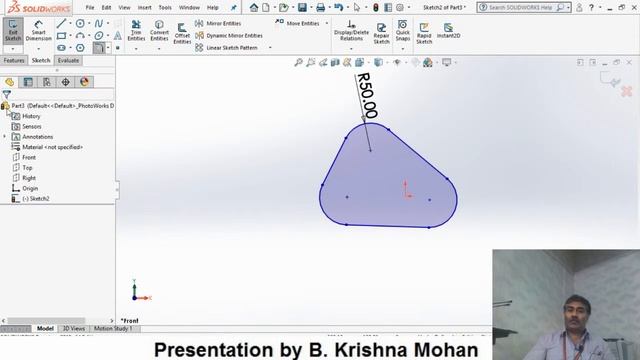Select the Sketch Fillet tool
Image resolution: width=640 pixels, height=360 pixels.
coord(98,48)
